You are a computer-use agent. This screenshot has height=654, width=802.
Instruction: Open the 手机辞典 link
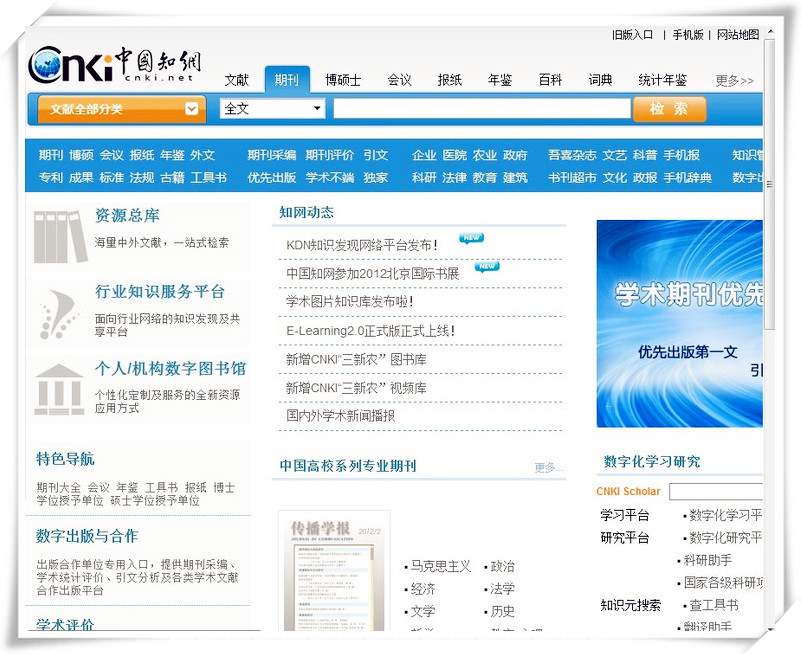pos(687,177)
